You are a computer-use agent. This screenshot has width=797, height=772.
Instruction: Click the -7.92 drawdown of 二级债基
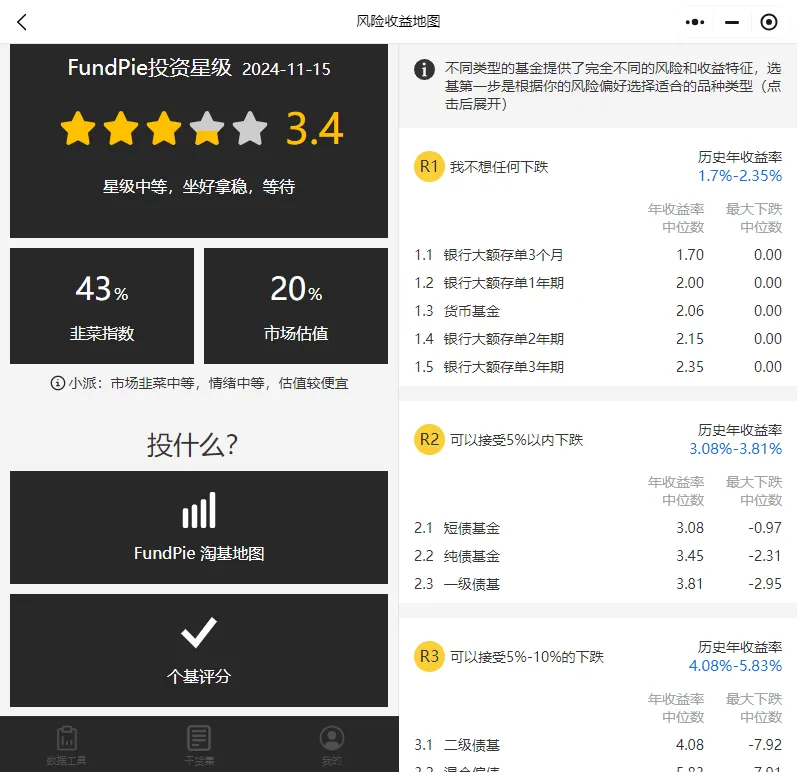tap(765, 745)
